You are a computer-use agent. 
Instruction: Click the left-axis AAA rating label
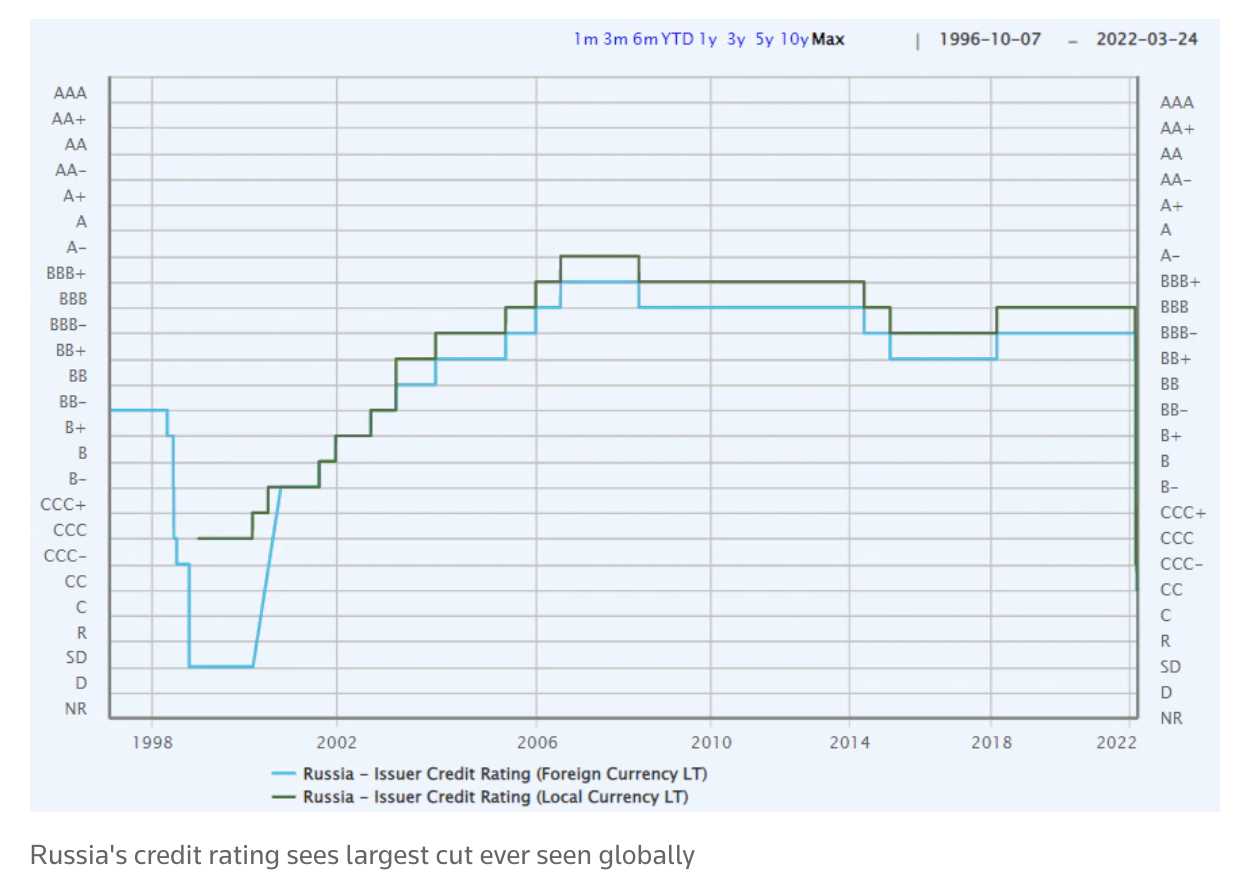pyautogui.click(x=70, y=93)
